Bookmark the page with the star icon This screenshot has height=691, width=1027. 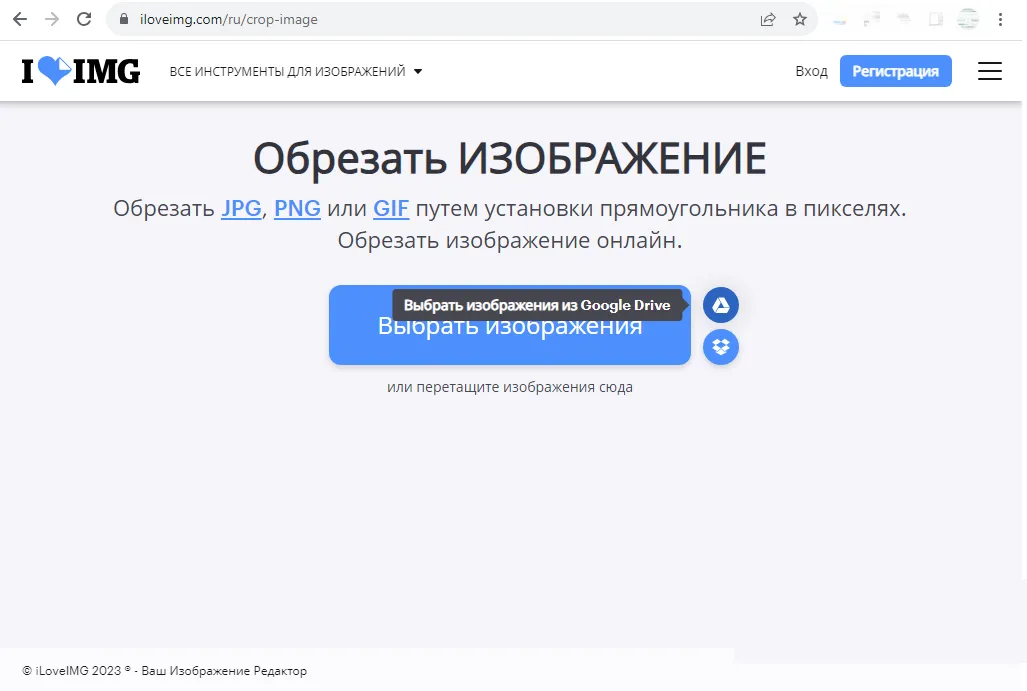[798, 19]
